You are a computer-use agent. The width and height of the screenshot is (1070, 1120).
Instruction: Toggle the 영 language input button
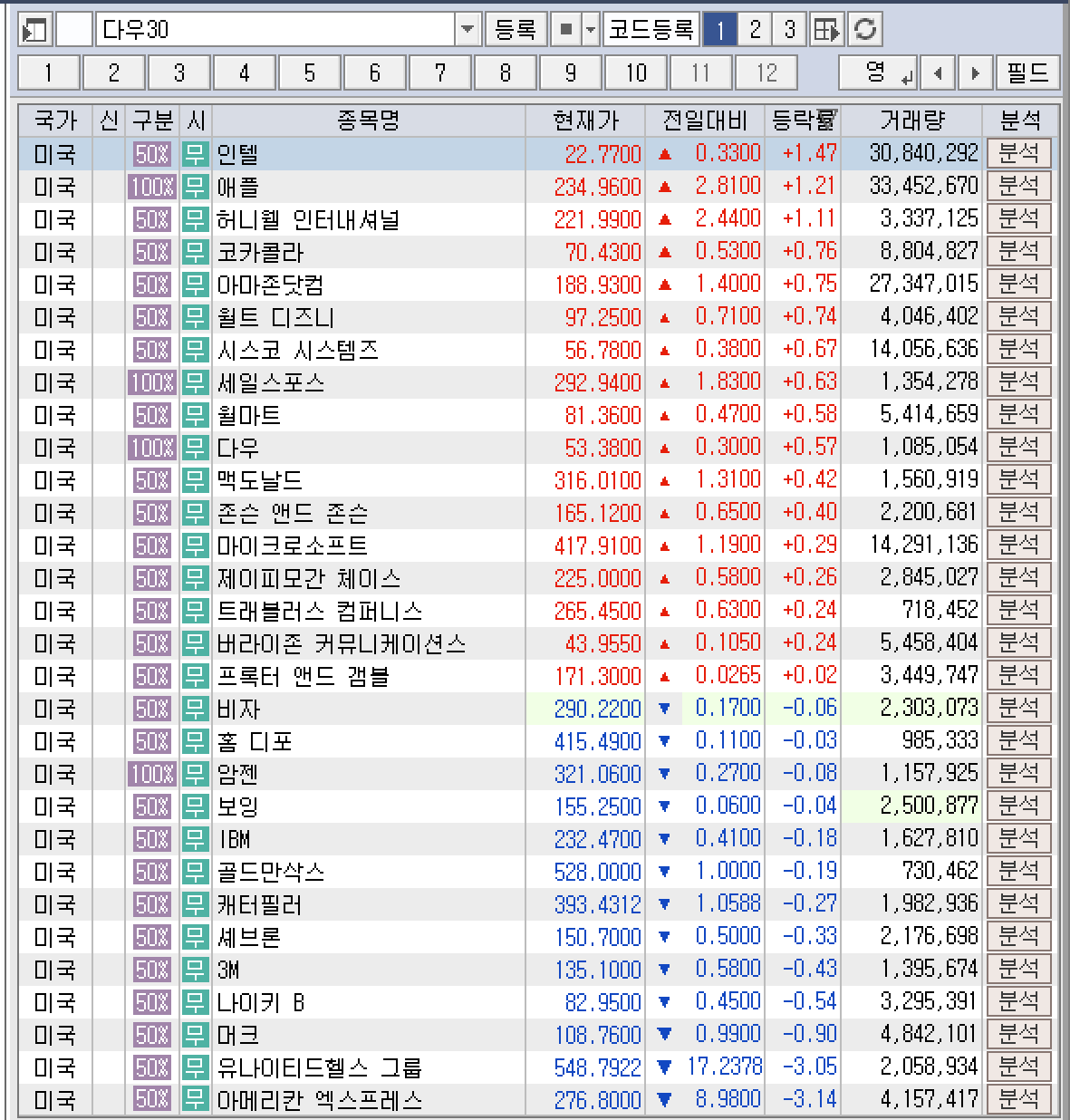[x=878, y=72]
